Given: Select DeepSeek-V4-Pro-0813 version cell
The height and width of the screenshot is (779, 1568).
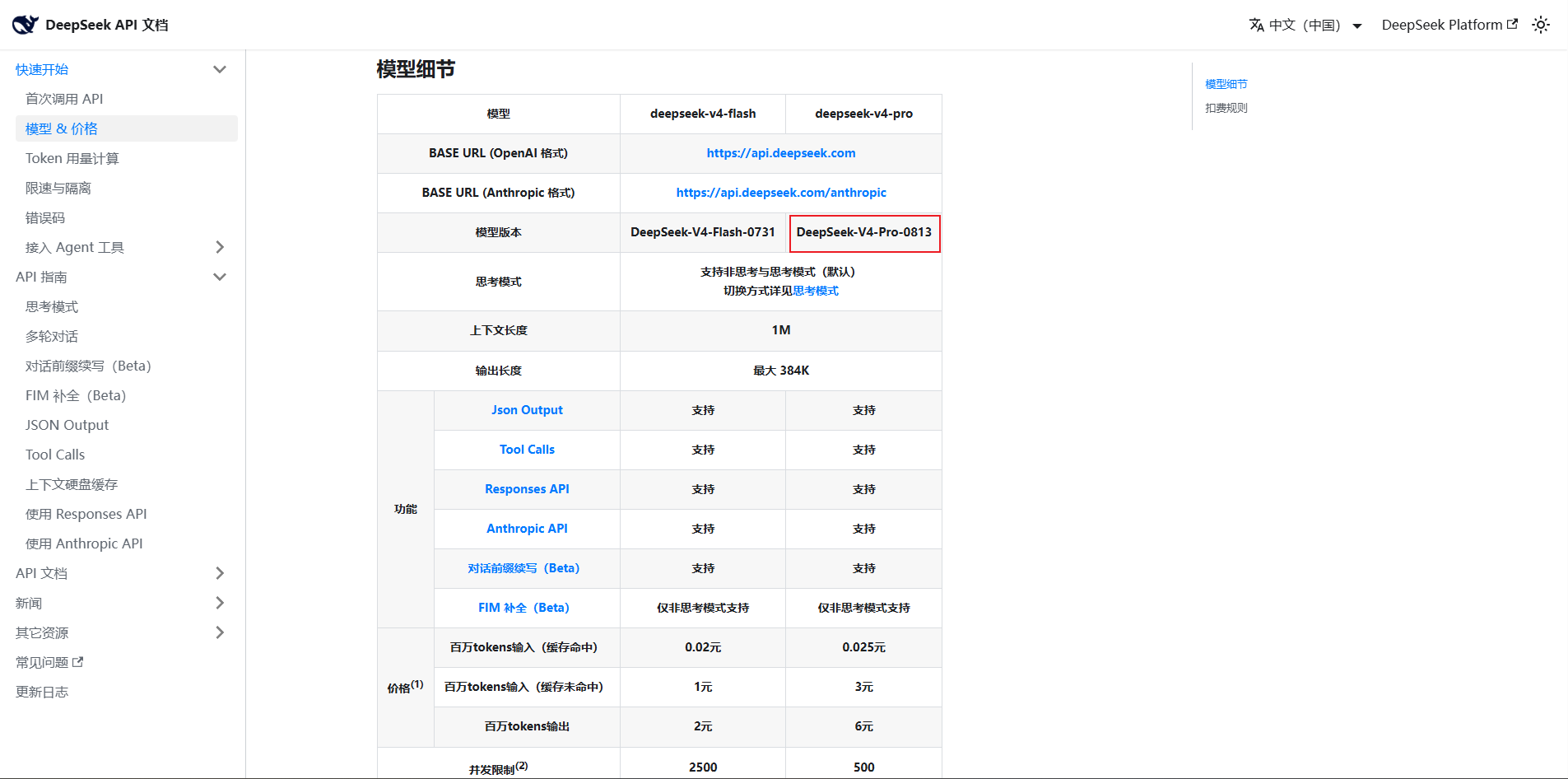Looking at the screenshot, I should pos(864,233).
